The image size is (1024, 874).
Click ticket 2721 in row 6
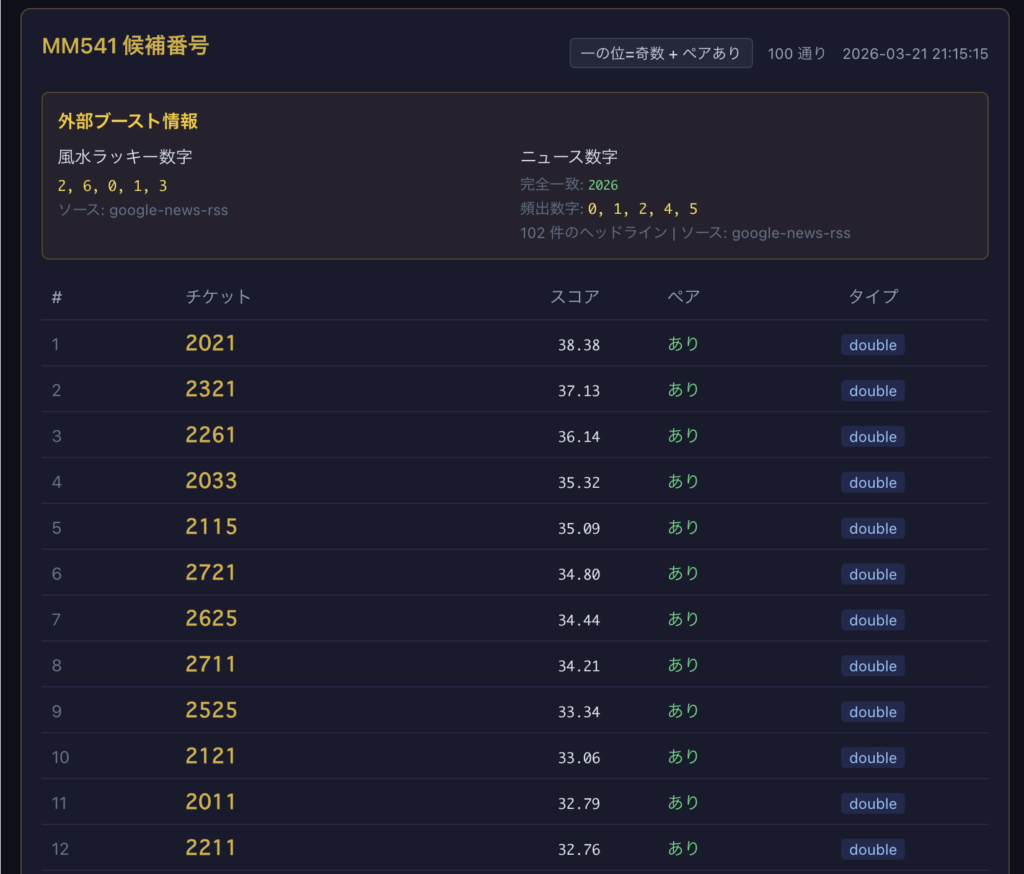(x=210, y=574)
